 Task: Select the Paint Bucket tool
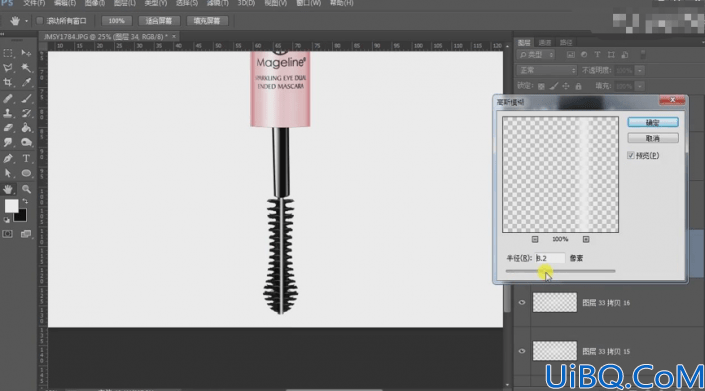[26, 128]
